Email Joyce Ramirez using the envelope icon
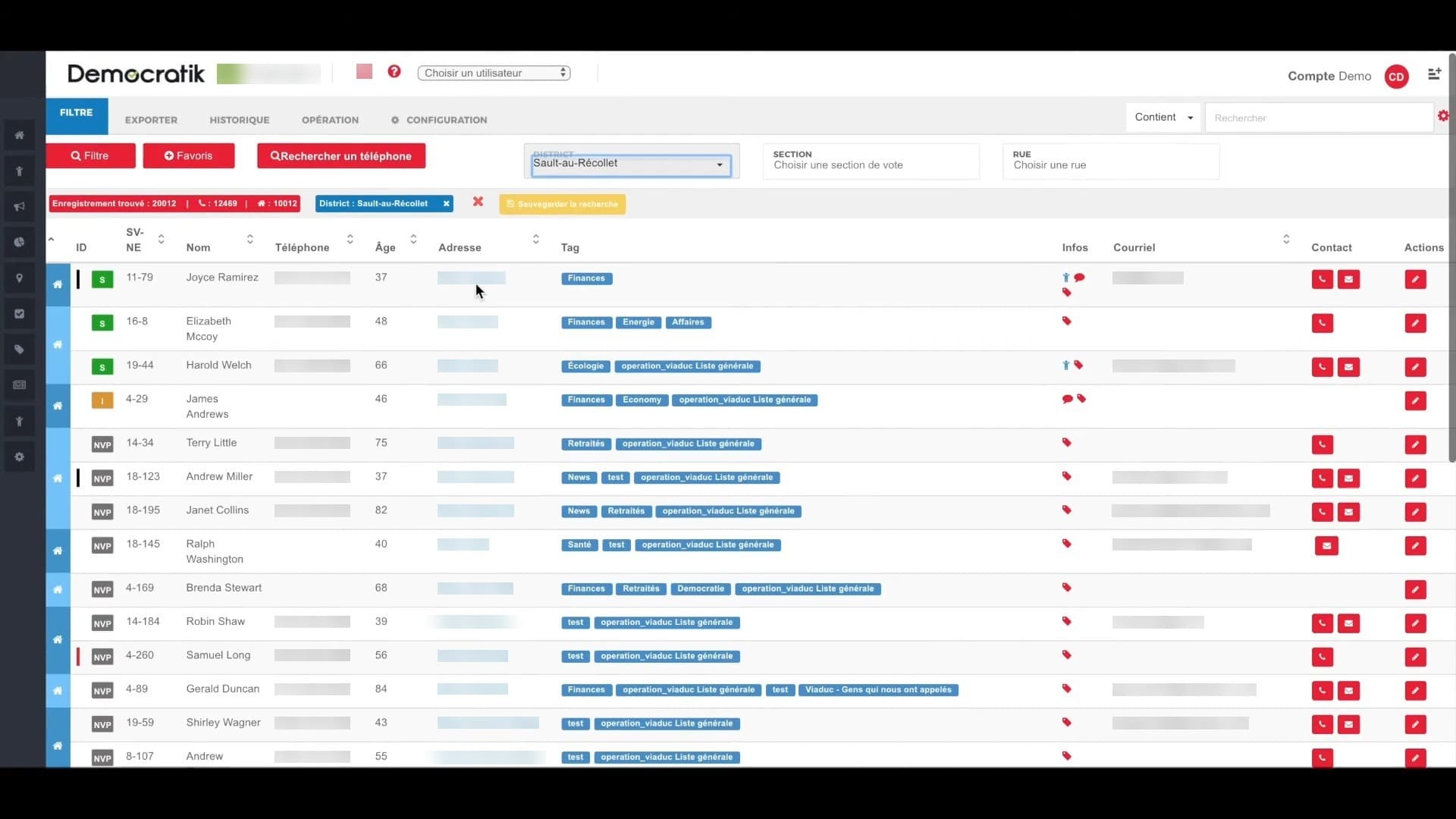This screenshot has width=1456, height=819. coord(1348,279)
